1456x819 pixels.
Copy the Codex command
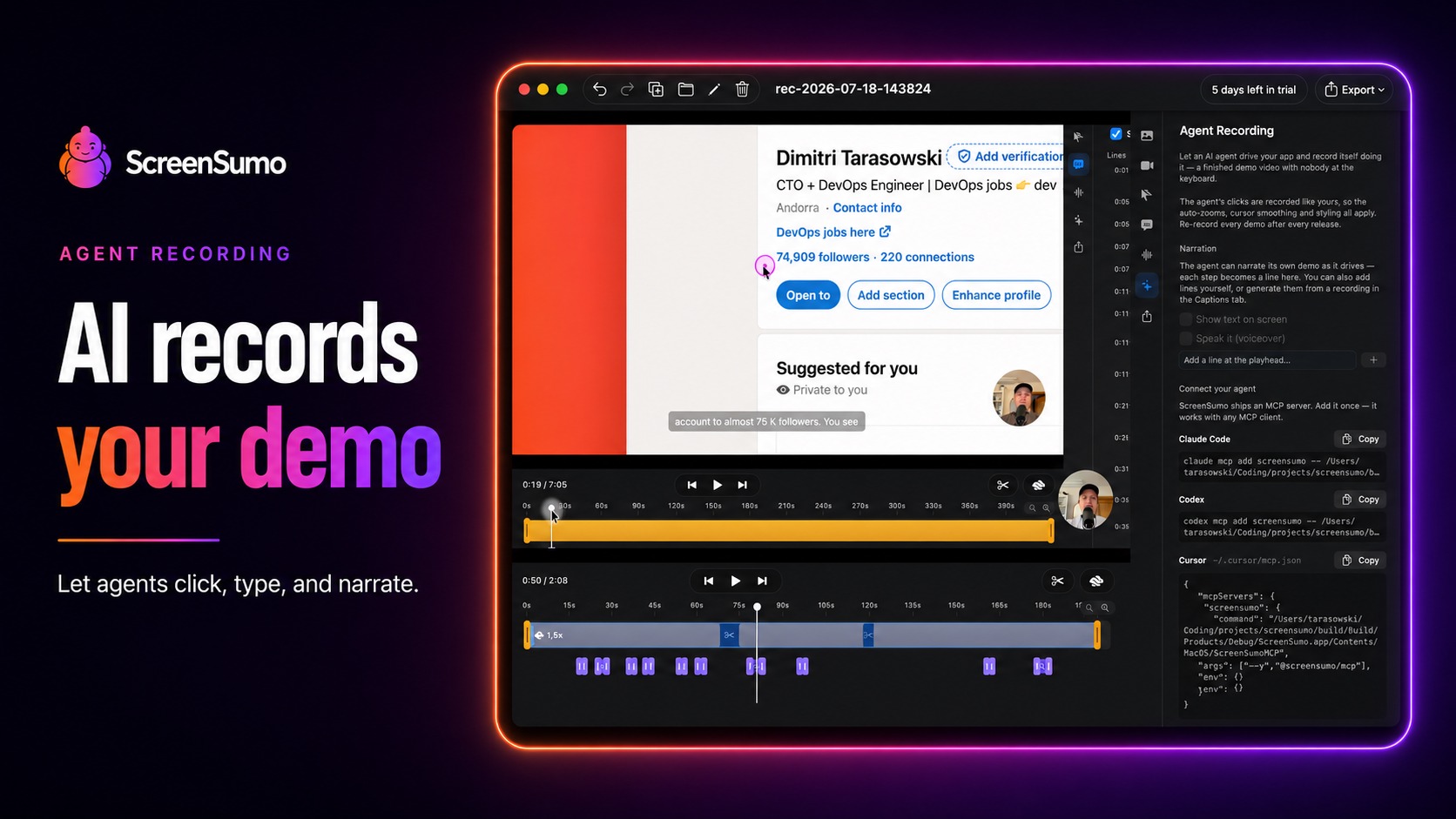coord(1360,500)
